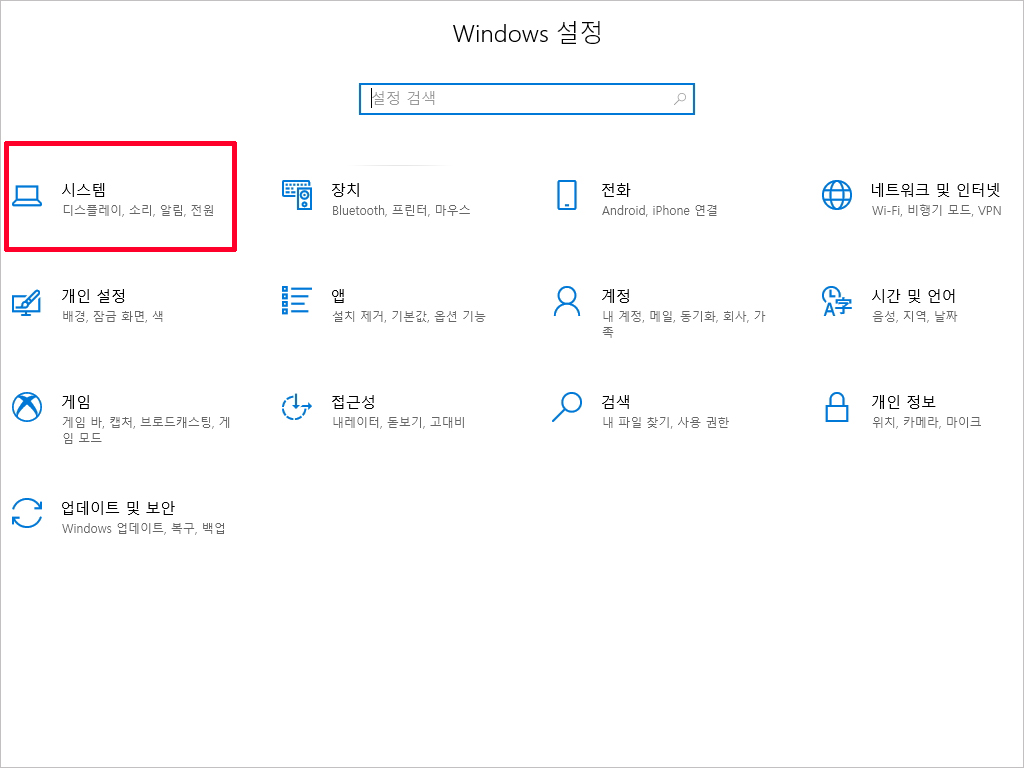
Task: Open the 시스템 settings link
Action: point(84,189)
